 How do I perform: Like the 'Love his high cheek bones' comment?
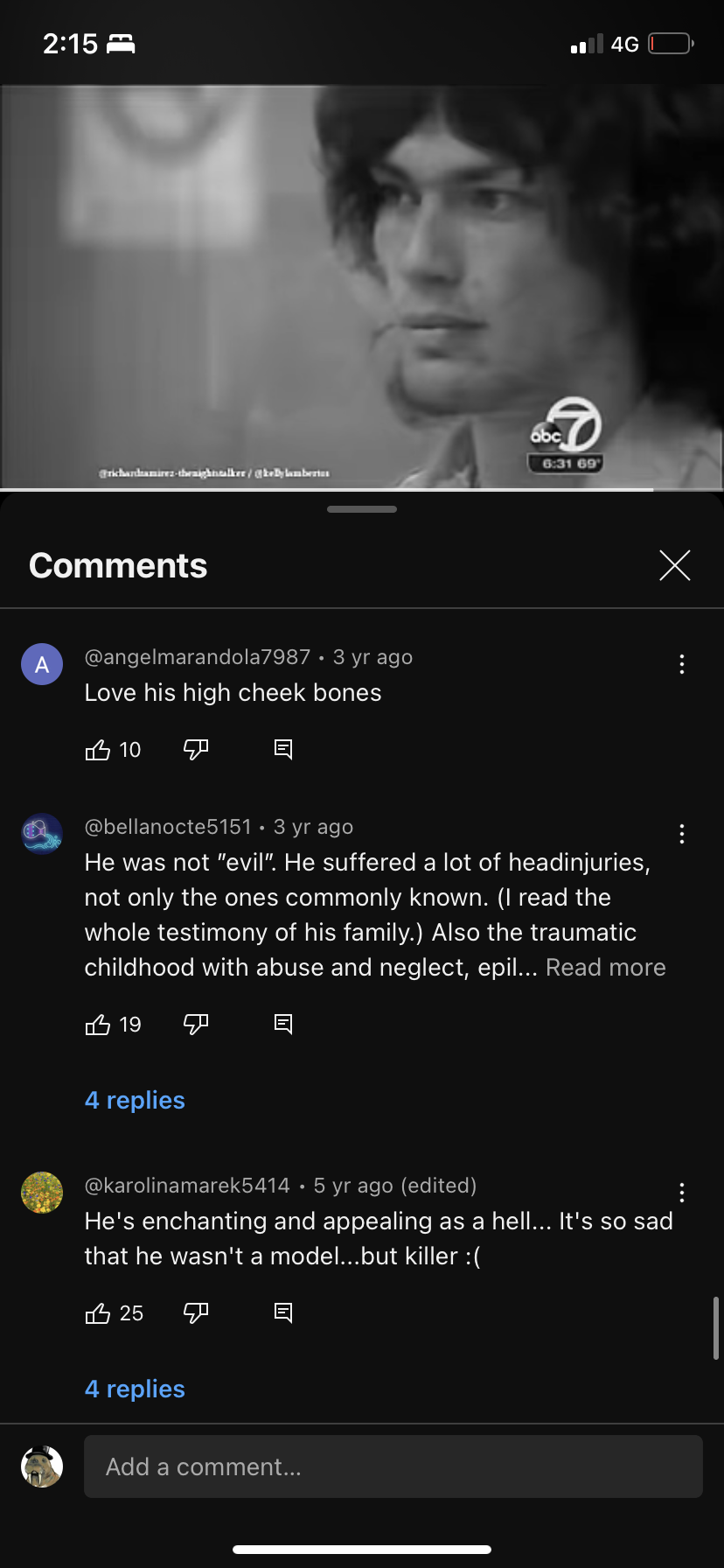tap(98, 750)
